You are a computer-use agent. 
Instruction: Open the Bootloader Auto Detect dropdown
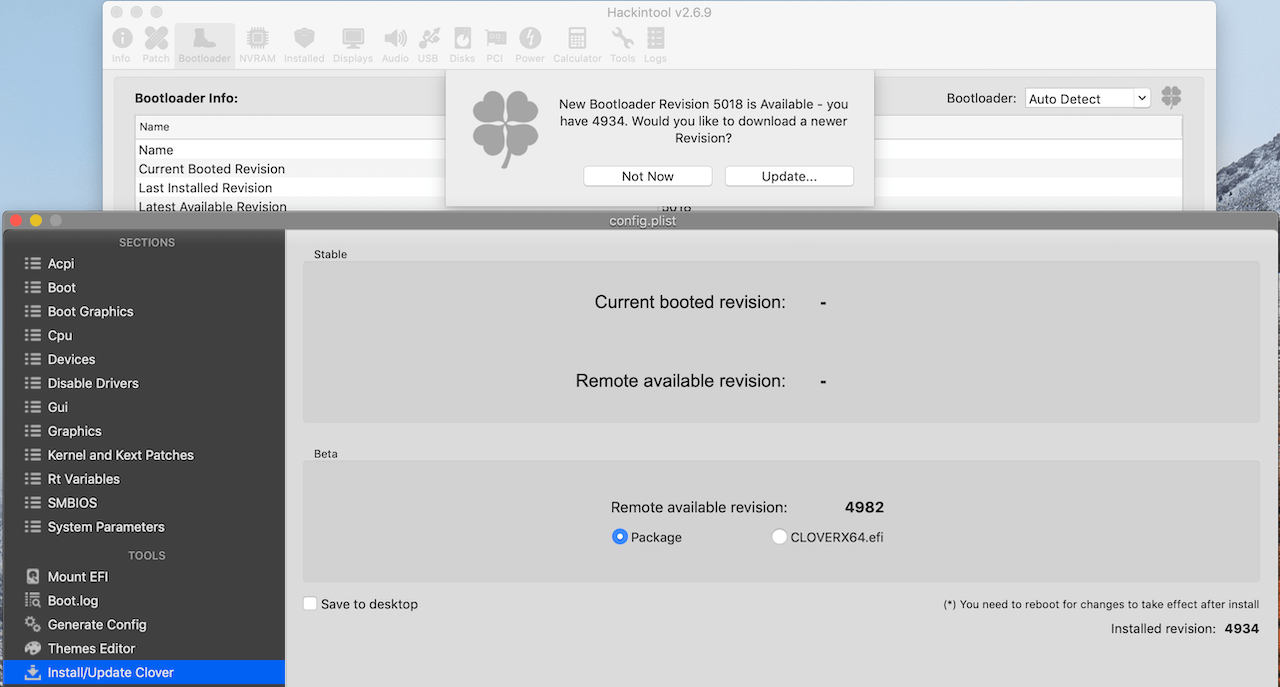coord(1088,98)
